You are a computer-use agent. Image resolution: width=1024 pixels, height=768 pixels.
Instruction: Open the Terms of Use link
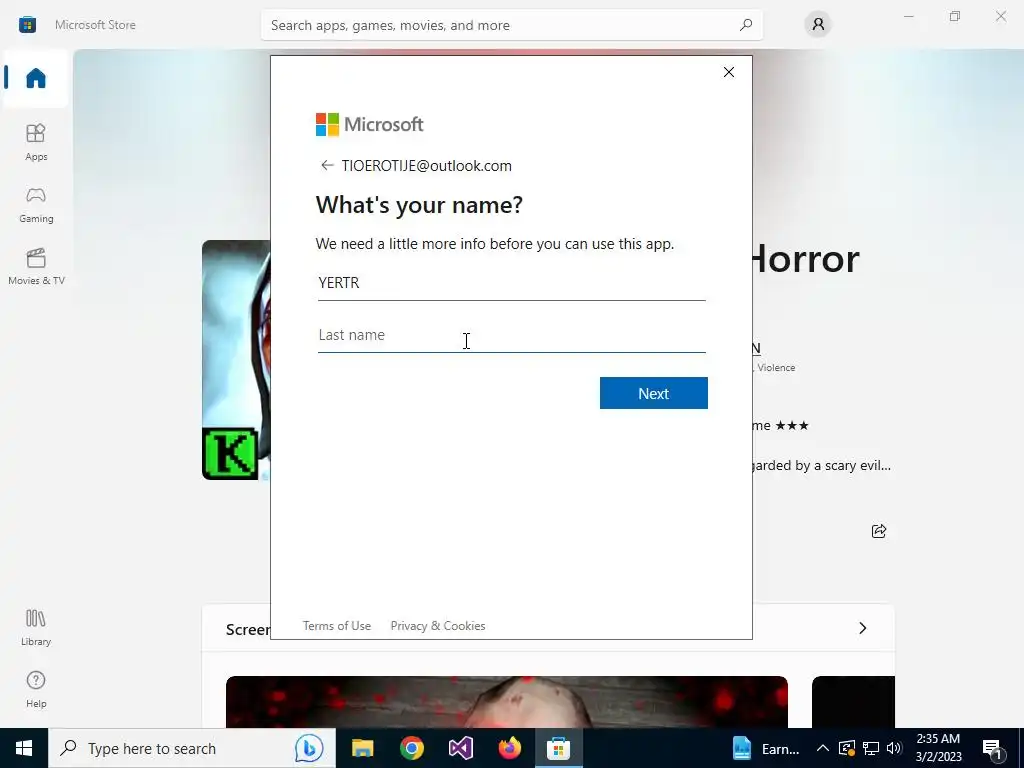337,626
